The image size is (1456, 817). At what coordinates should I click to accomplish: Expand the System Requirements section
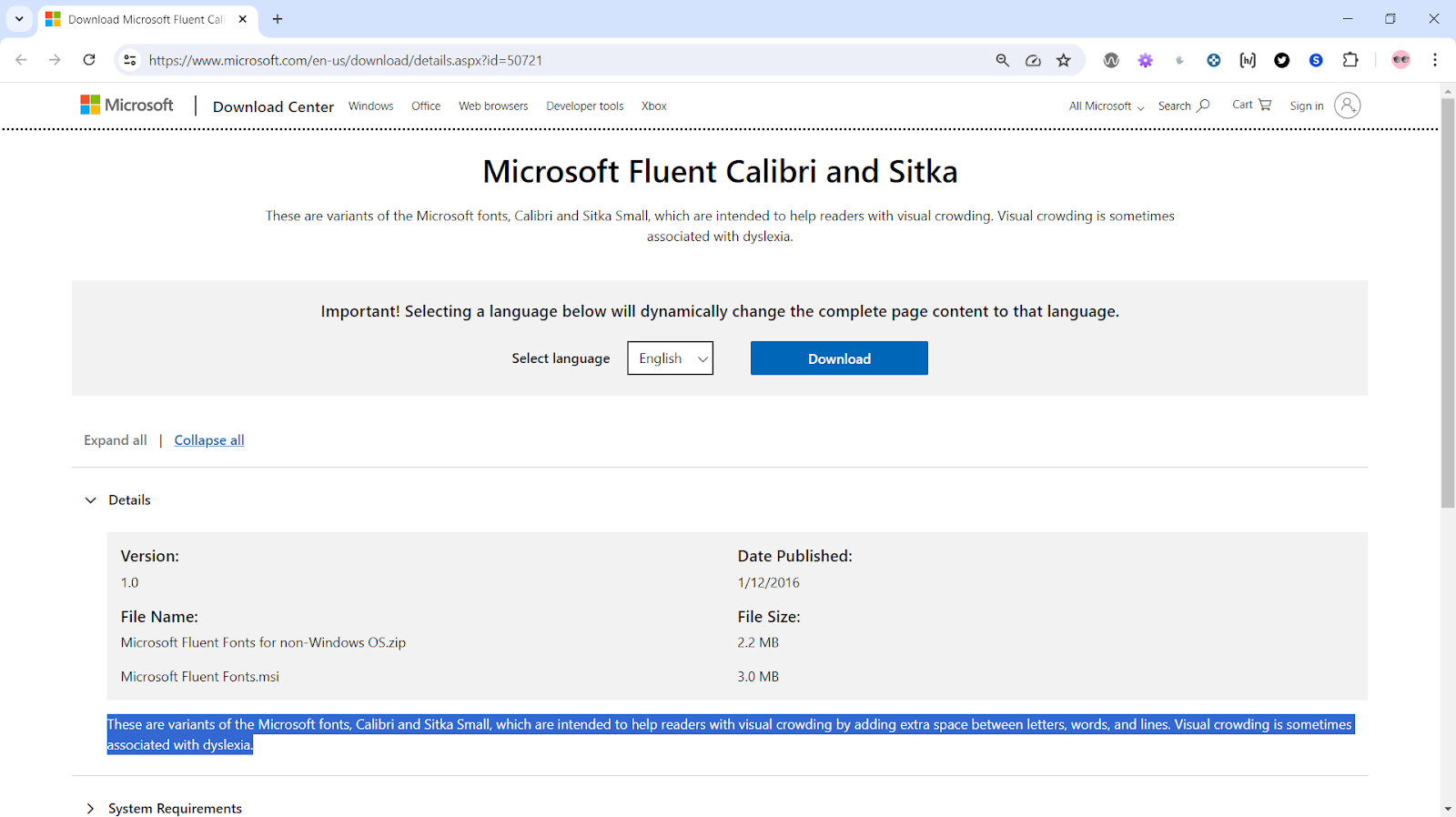(x=164, y=809)
